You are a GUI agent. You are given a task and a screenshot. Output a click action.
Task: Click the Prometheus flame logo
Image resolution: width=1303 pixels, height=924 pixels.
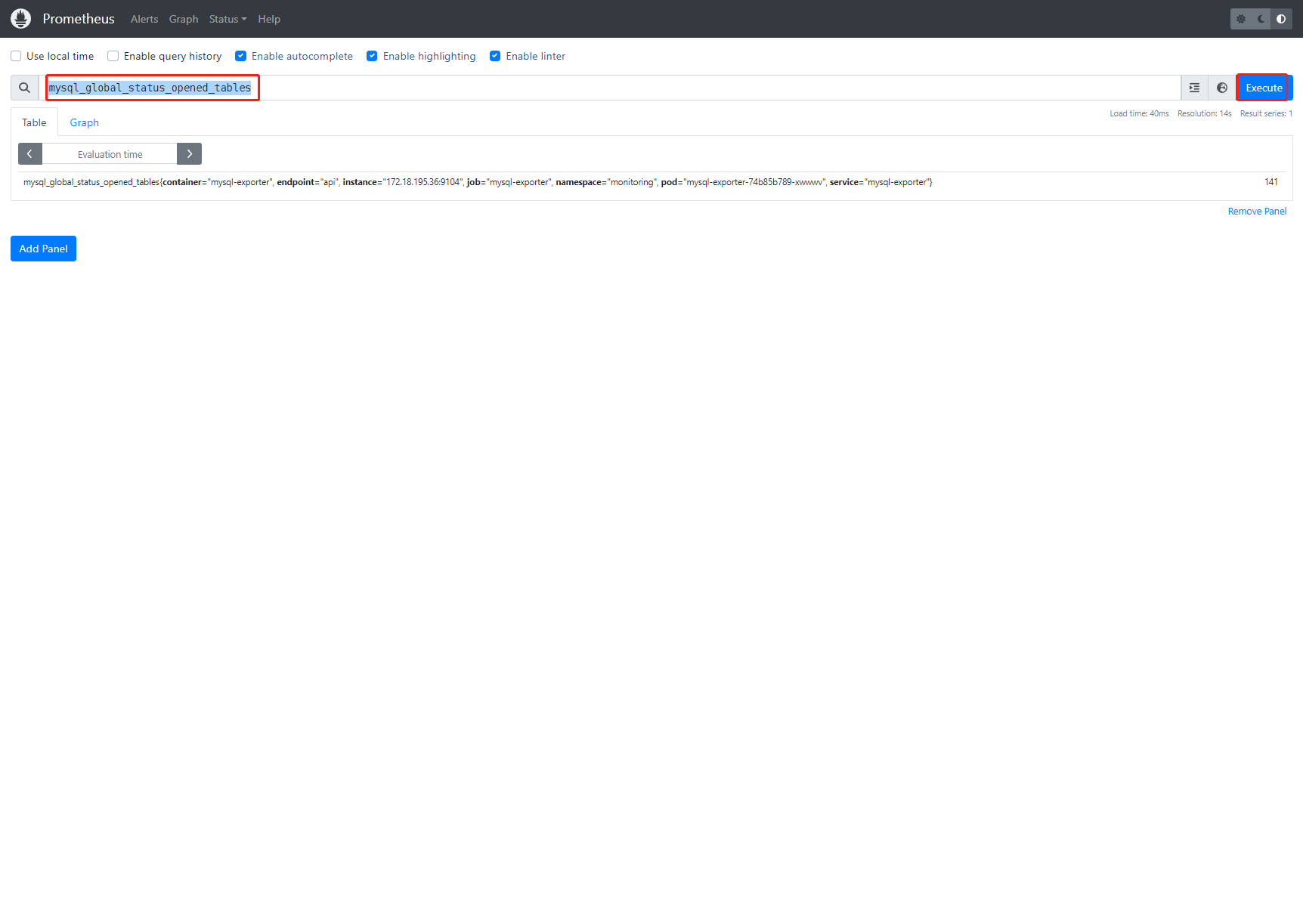21,19
